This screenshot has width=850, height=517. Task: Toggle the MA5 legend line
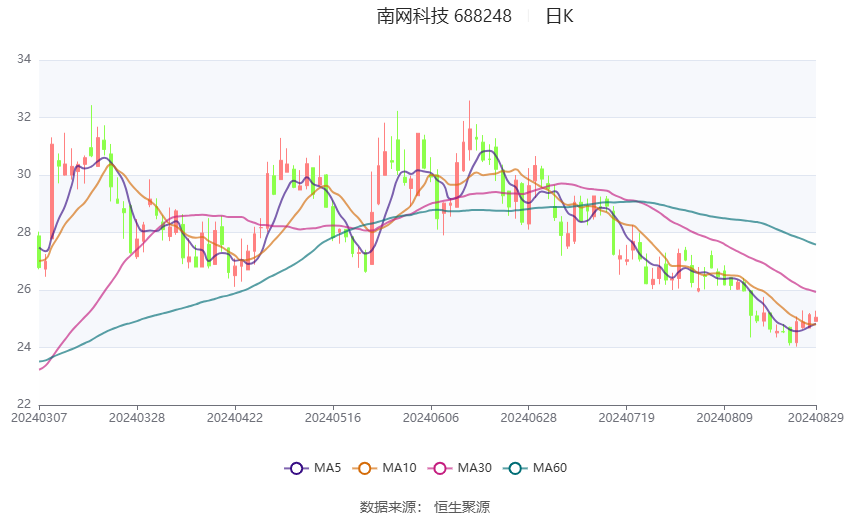click(313, 468)
